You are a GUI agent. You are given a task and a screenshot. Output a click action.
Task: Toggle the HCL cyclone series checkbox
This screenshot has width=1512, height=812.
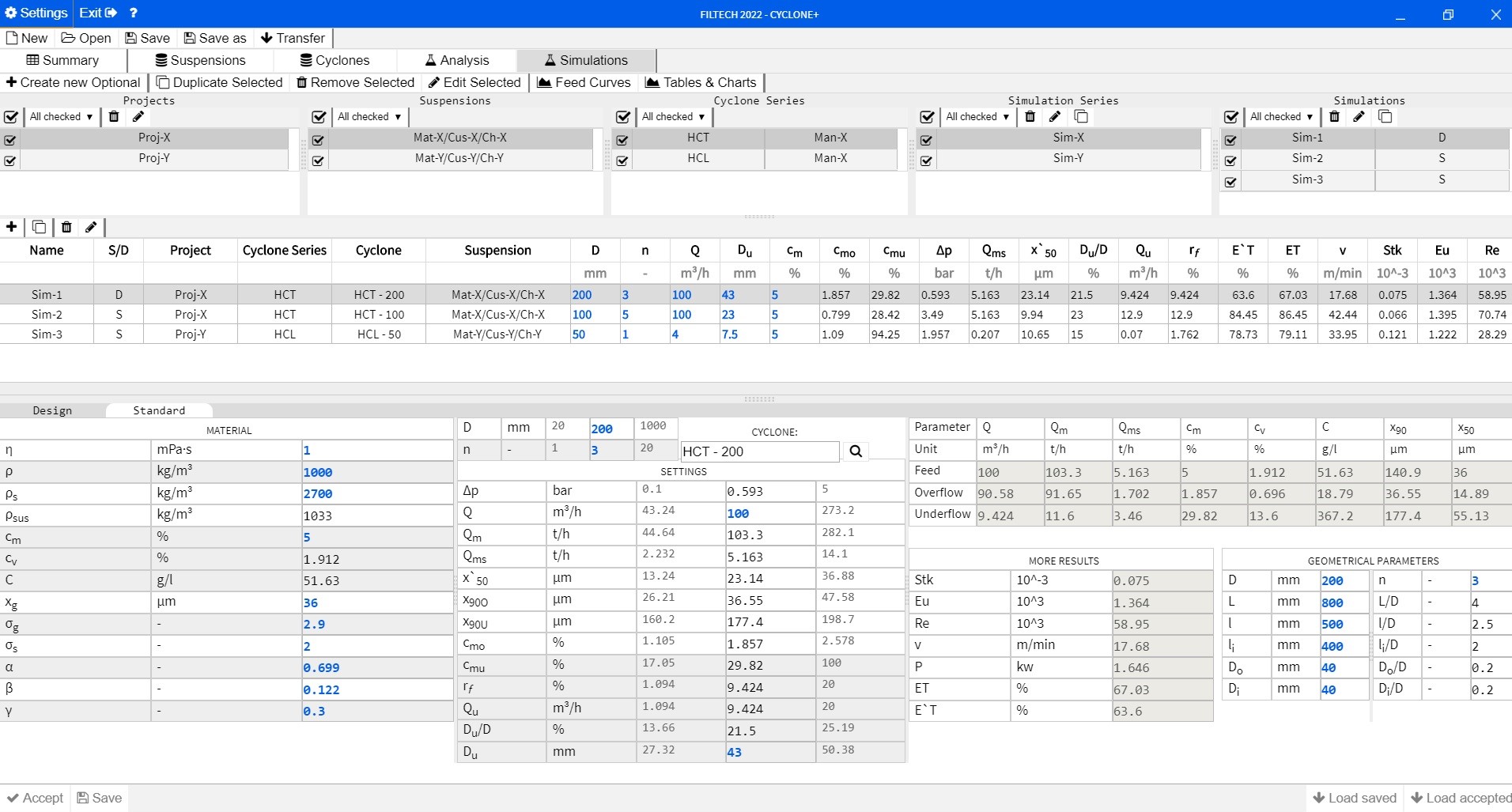[622, 161]
